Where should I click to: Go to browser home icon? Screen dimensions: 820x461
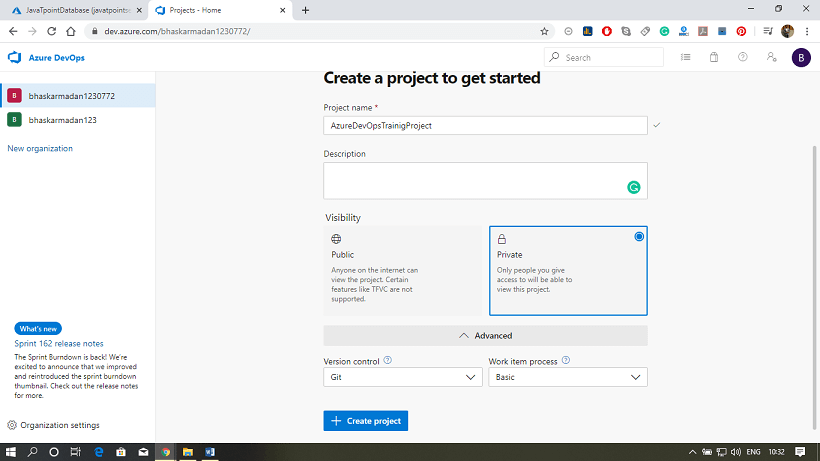click(71, 31)
